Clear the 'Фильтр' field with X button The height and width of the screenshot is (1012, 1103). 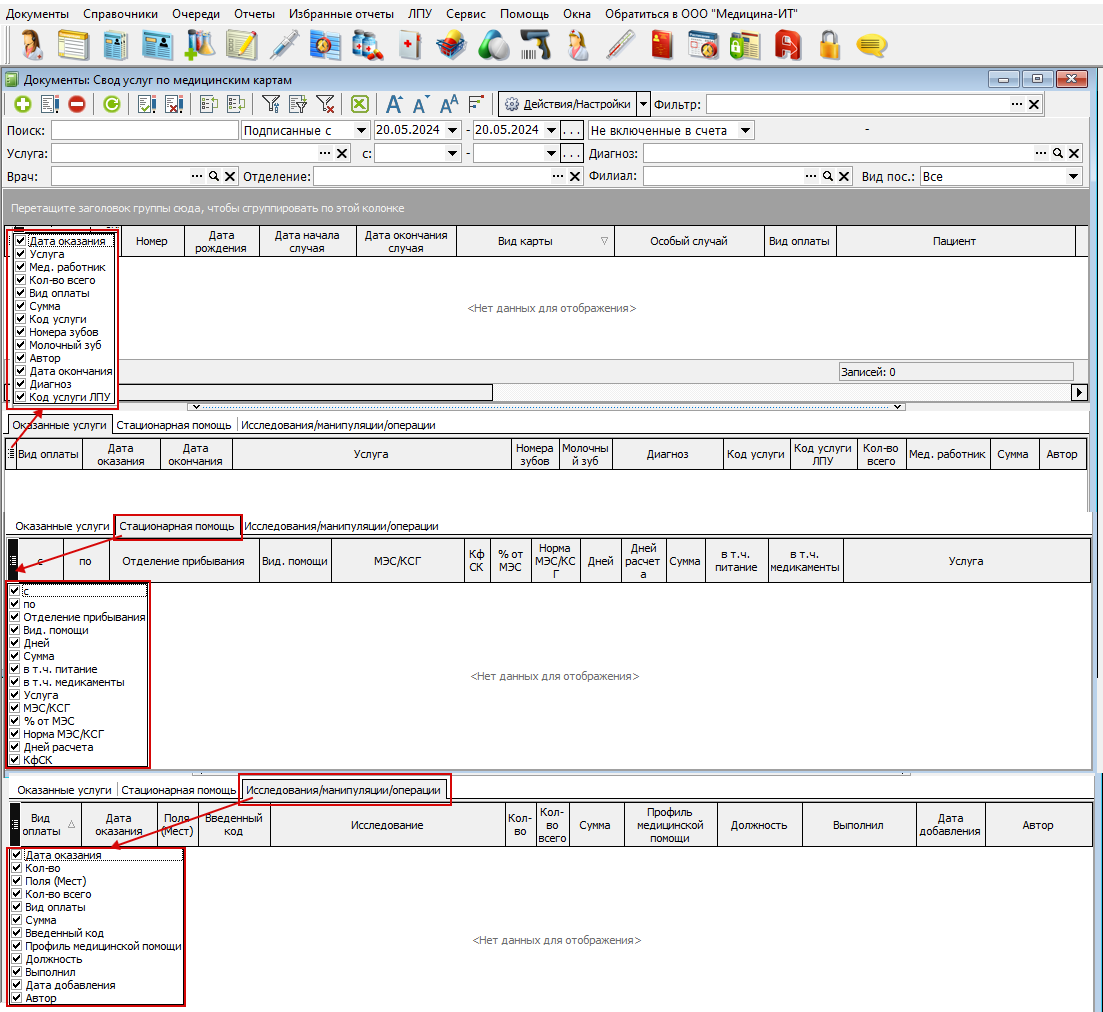pyautogui.click(x=1033, y=105)
